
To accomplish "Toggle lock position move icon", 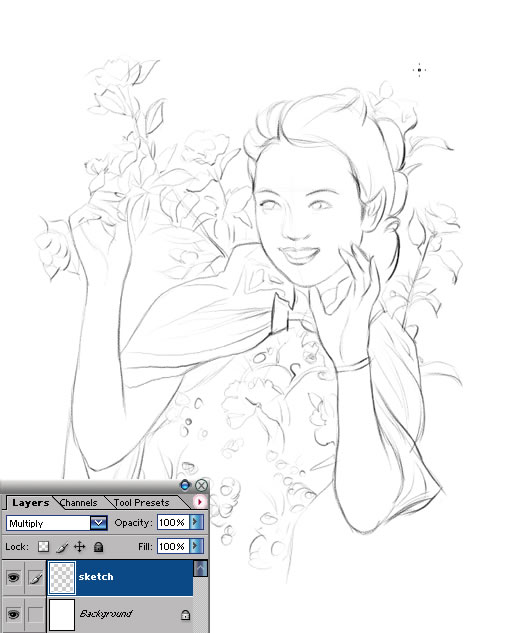I will [80, 547].
